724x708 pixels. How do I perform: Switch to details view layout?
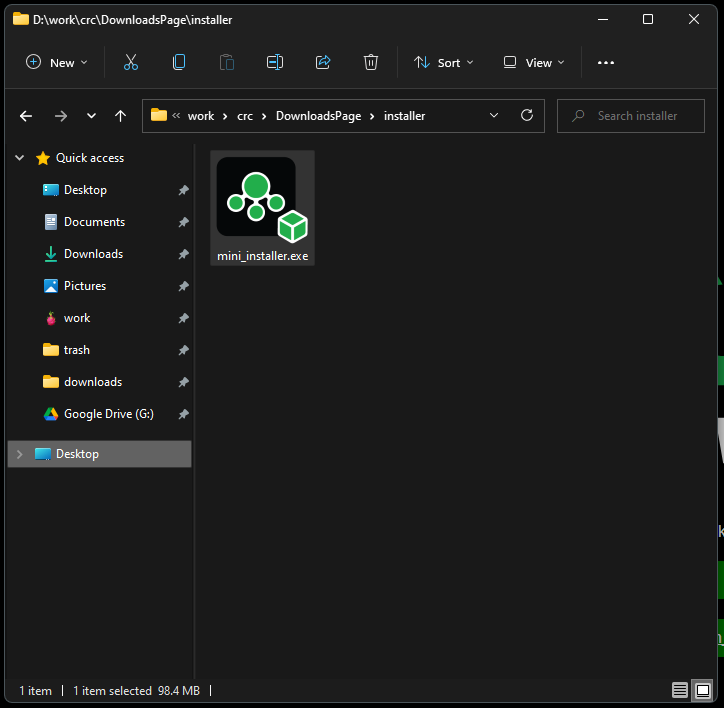click(x=680, y=691)
